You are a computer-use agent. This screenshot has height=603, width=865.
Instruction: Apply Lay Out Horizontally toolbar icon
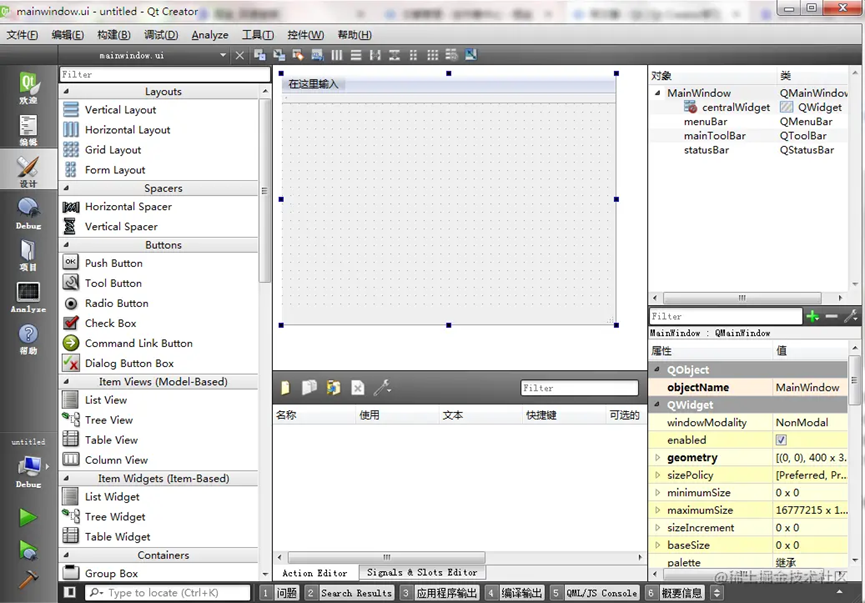click(x=337, y=55)
